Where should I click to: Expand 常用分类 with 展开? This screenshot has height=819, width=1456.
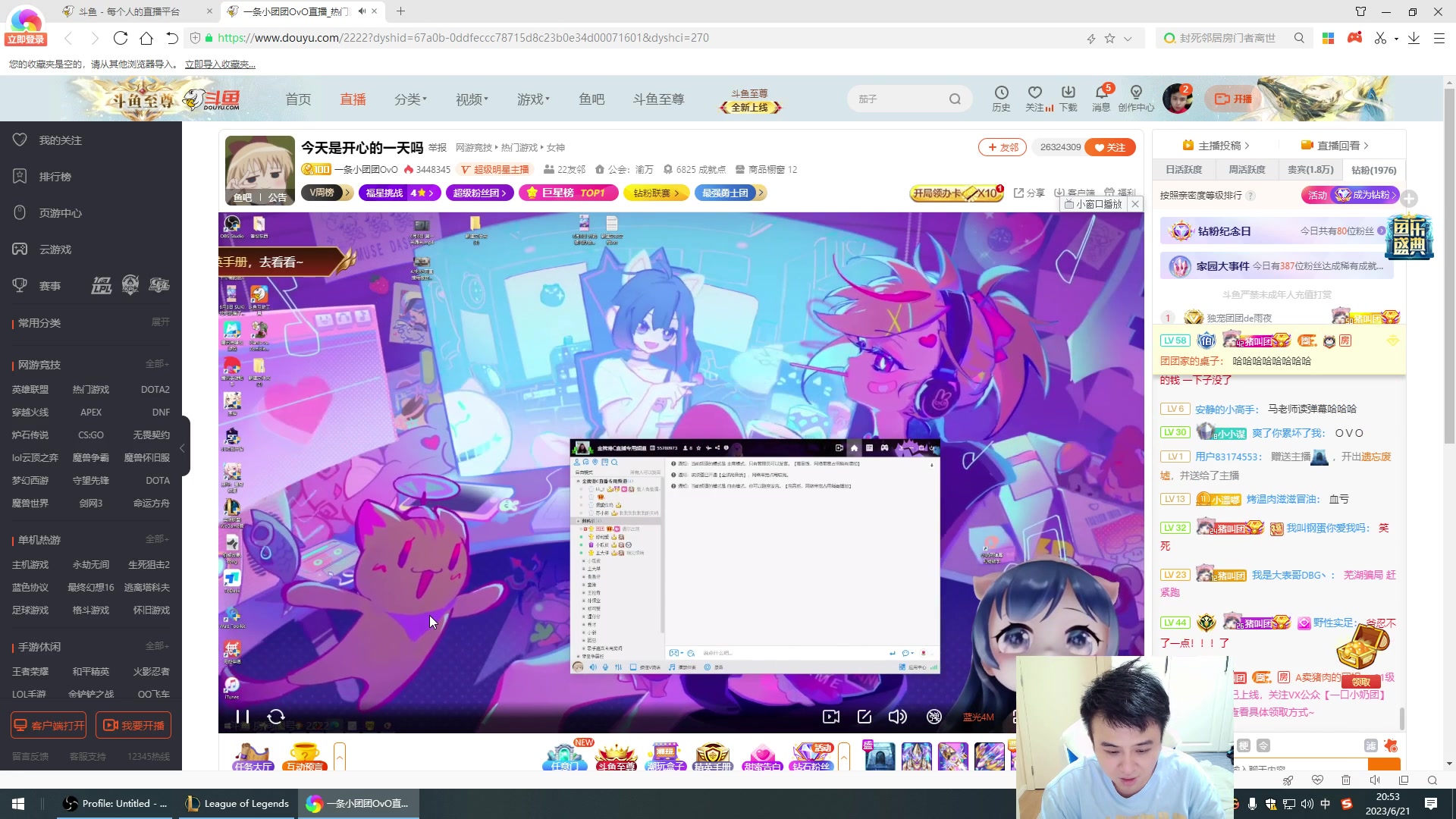coord(160,322)
